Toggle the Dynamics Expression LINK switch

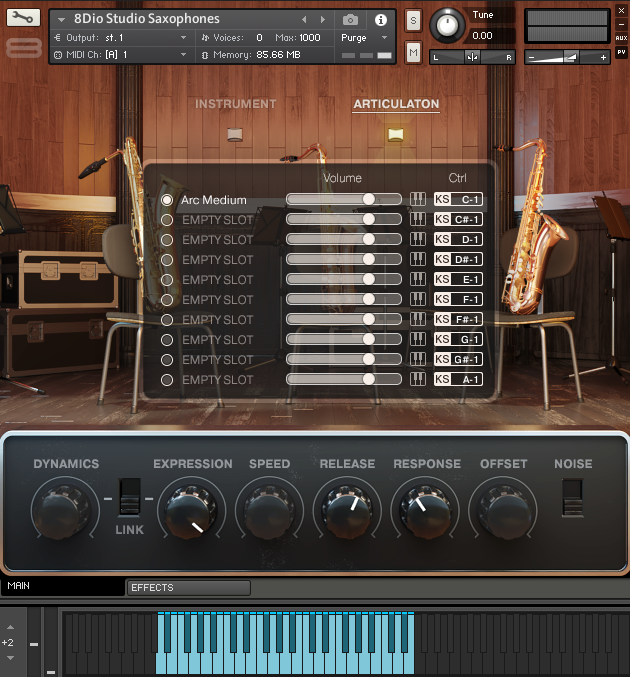pyautogui.click(x=129, y=497)
